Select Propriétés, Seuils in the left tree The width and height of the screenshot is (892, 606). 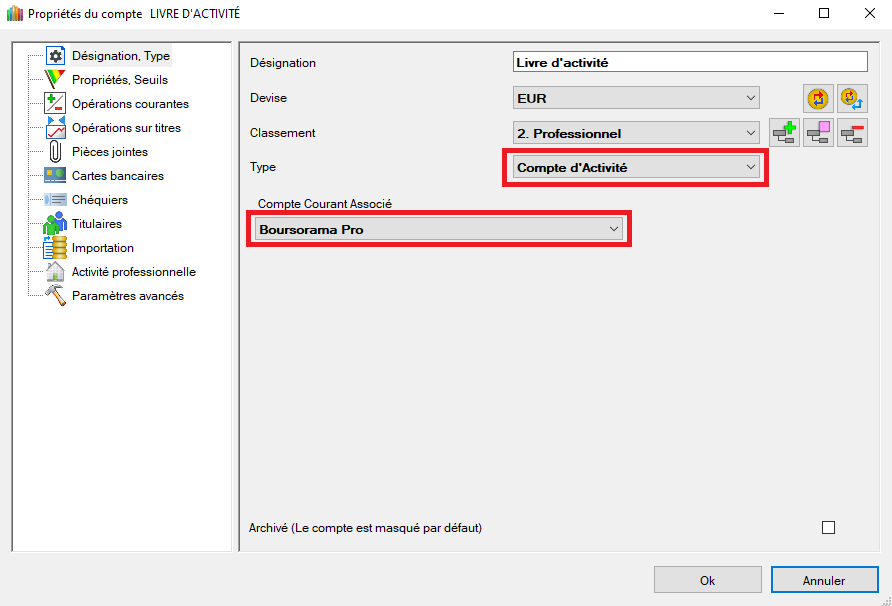119,80
